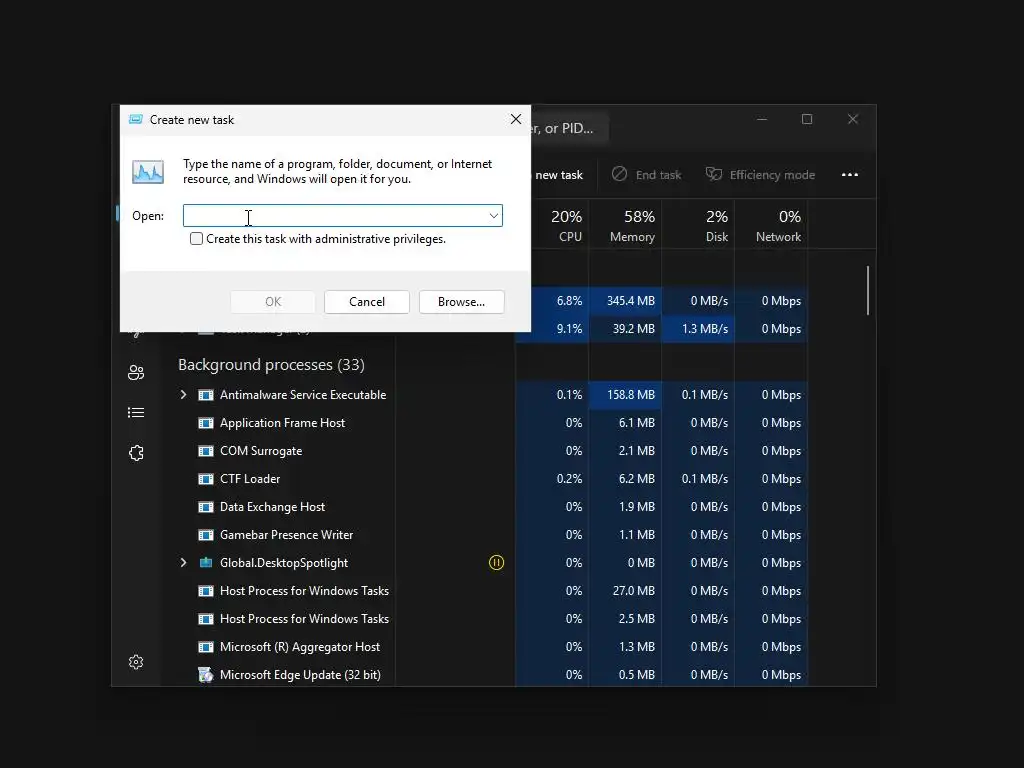Viewport: 1024px width, 768px height.
Task: Enable administrative privileges checkbox
Action: point(196,239)
